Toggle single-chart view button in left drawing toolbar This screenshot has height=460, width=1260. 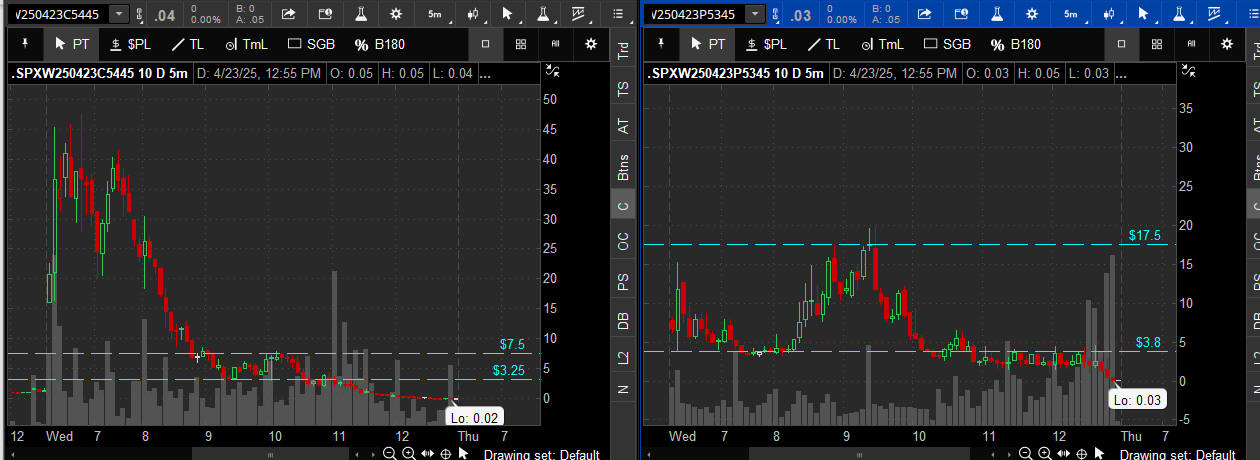pyautogui.click(x=485, y=44)
